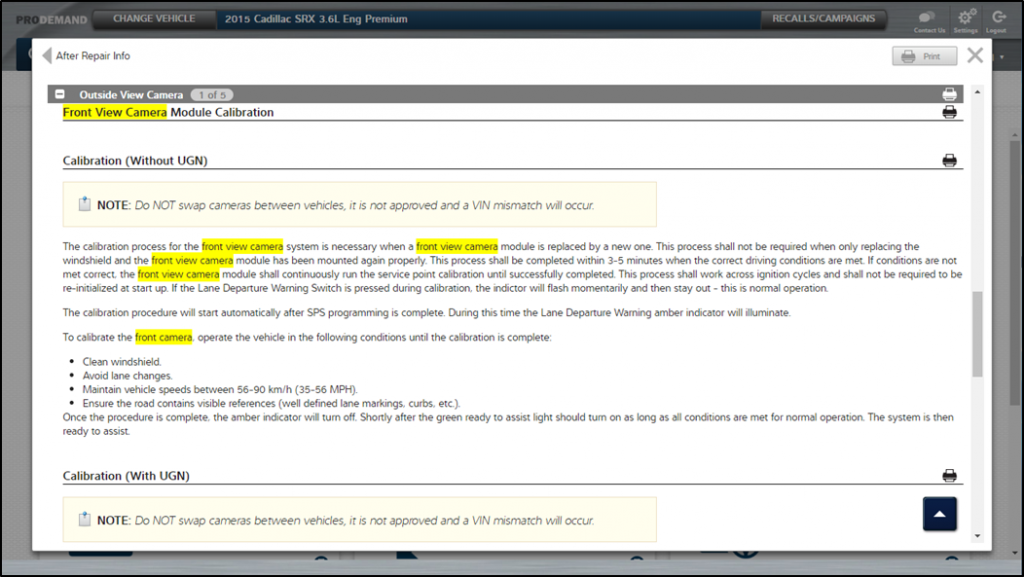This screenshot has width=1024, height=577.
Task: Print Front View Camera Module Calibration article
Action: (949, 112)
